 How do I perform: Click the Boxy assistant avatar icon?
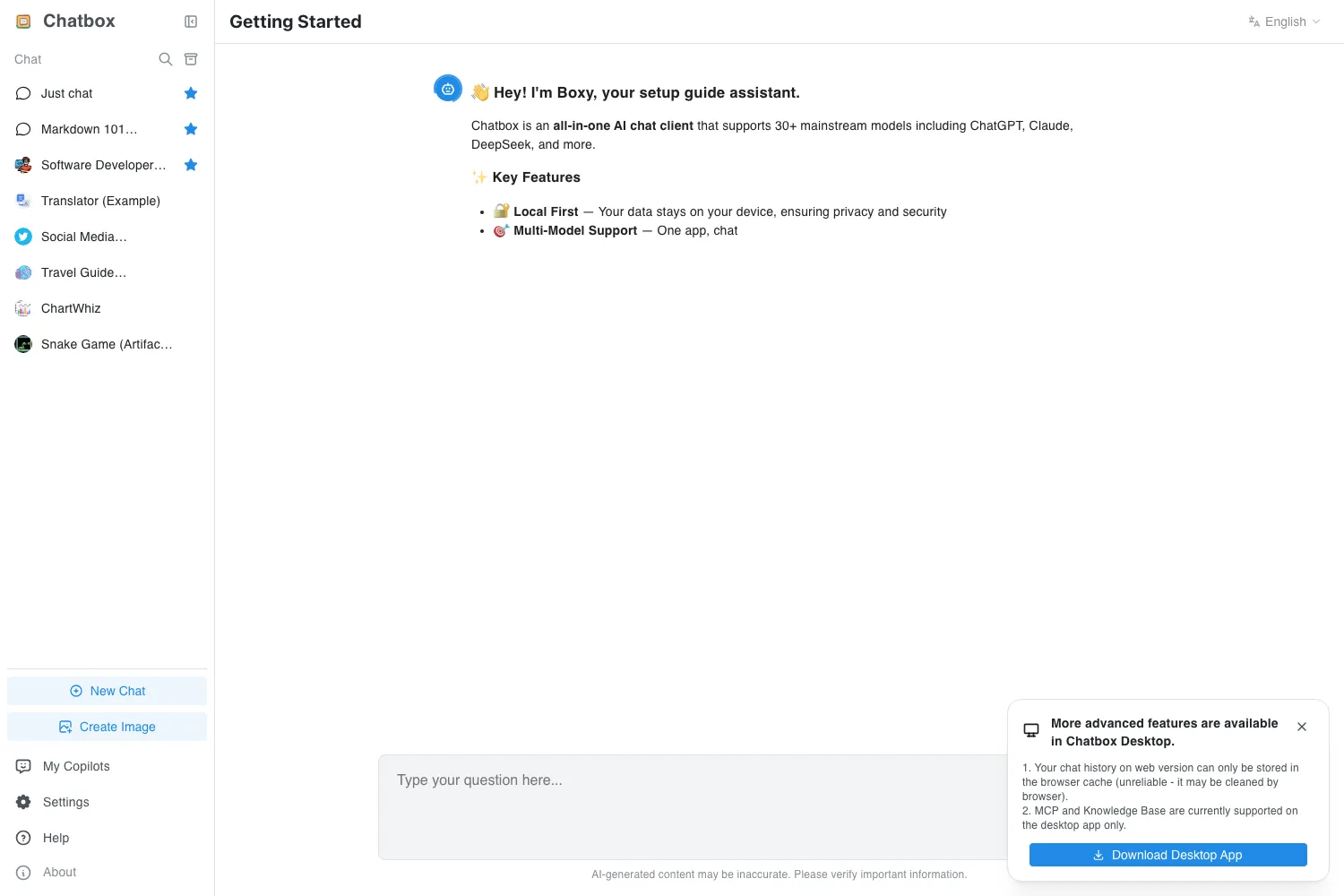448,89
